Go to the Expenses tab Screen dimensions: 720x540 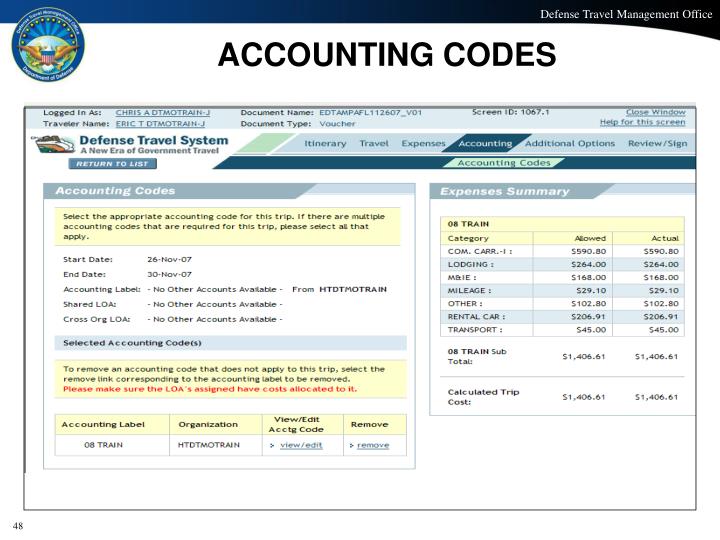423,143
